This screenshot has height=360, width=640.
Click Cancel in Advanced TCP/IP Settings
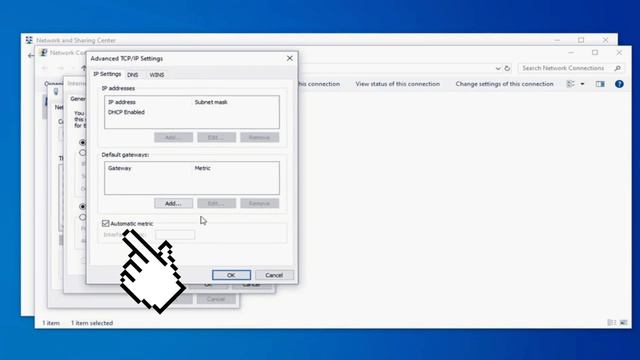[274, 275]
